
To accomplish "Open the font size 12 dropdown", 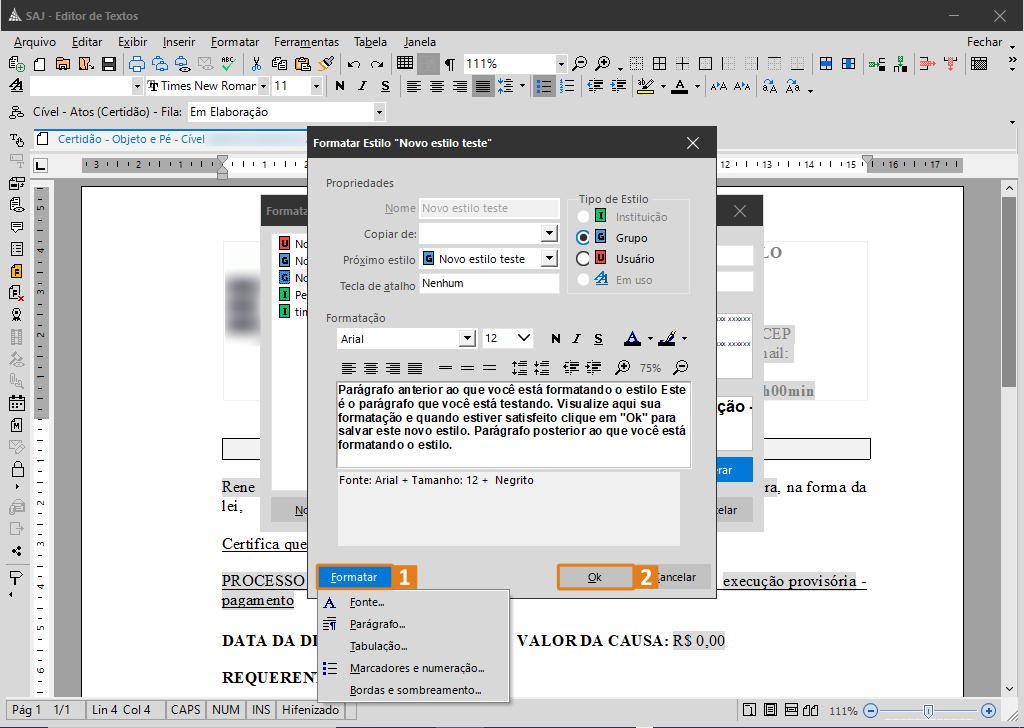I will click(x=524, y=338).
